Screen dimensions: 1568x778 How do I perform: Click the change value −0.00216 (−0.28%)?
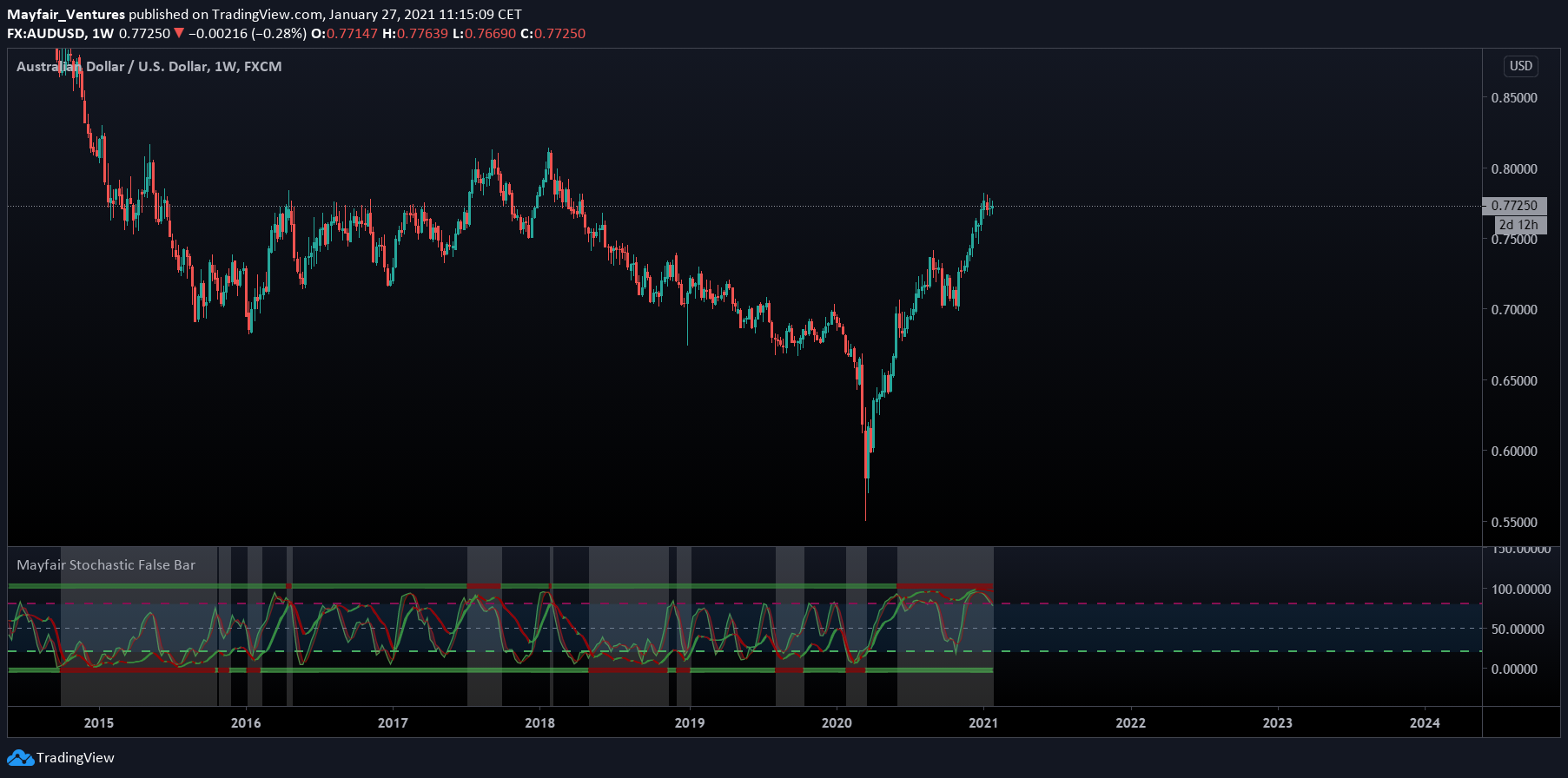[x=248, y=34]
